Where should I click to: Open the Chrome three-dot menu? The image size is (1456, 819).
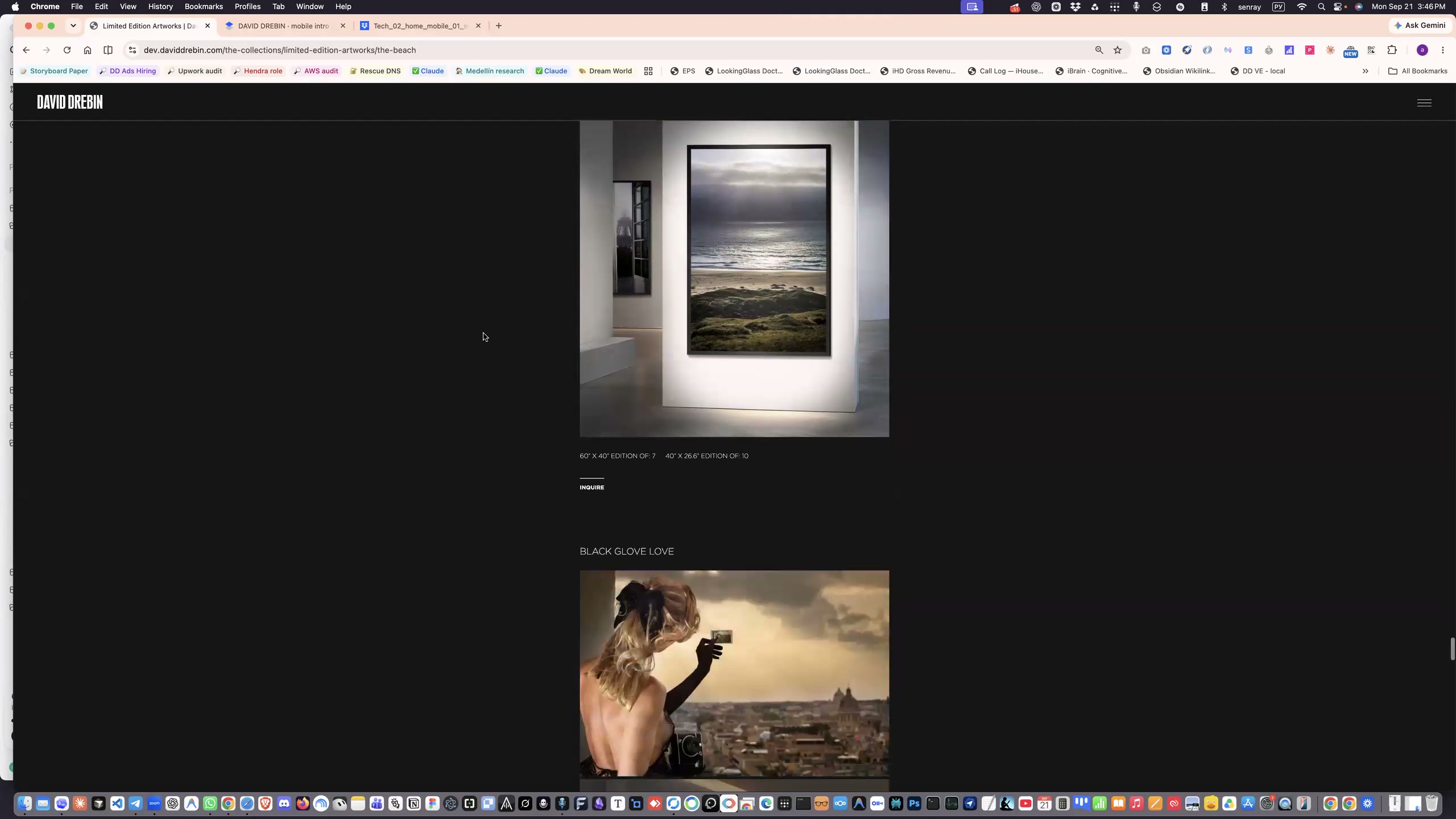pos(1443,50)
